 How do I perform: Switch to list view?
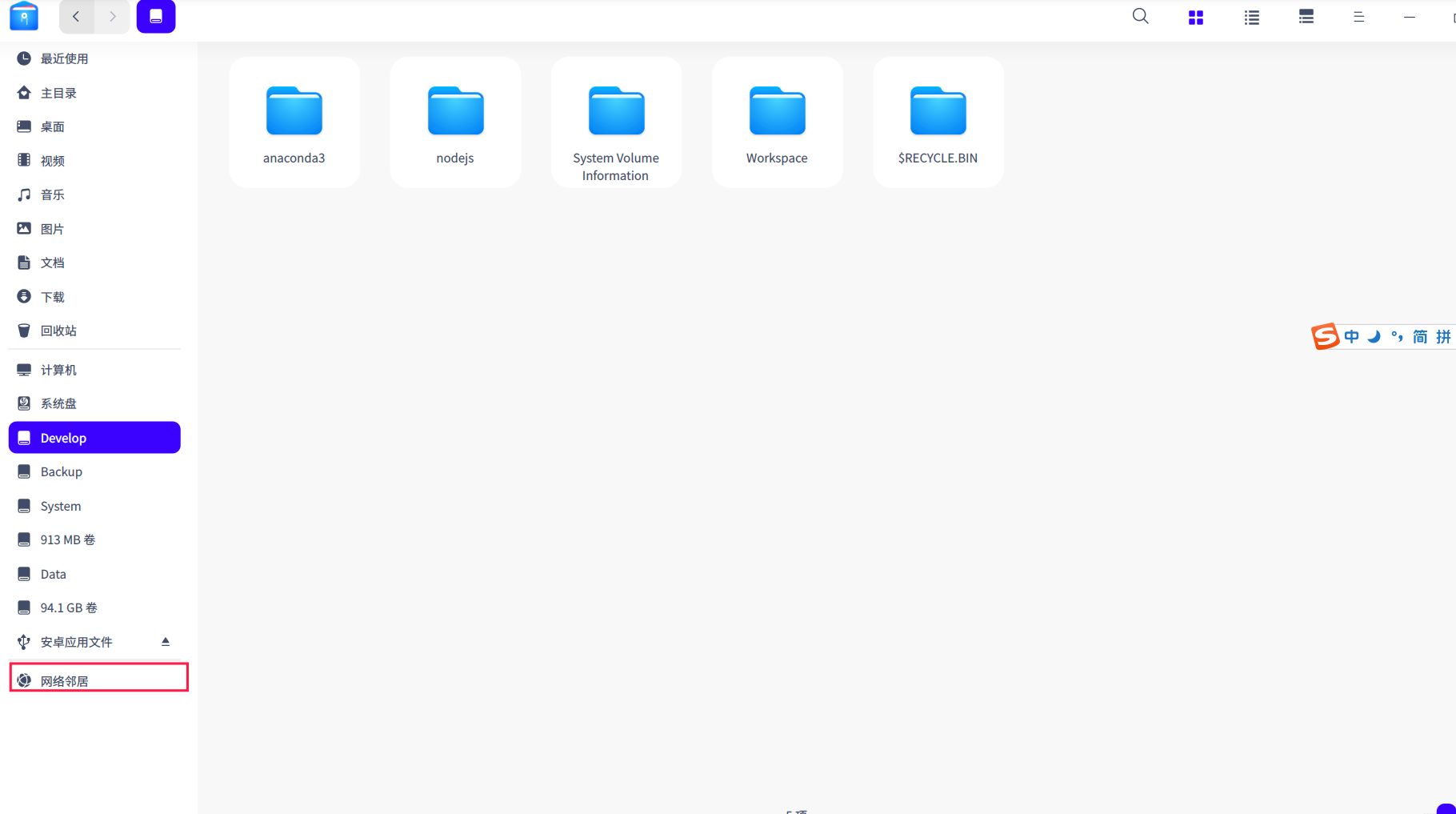pos(1252,18)
